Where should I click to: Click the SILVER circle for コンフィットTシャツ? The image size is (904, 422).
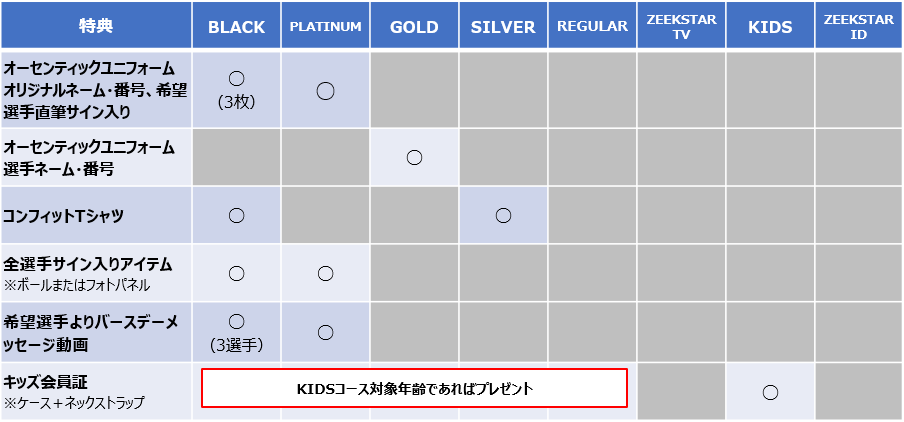click(x=503, y=216)
